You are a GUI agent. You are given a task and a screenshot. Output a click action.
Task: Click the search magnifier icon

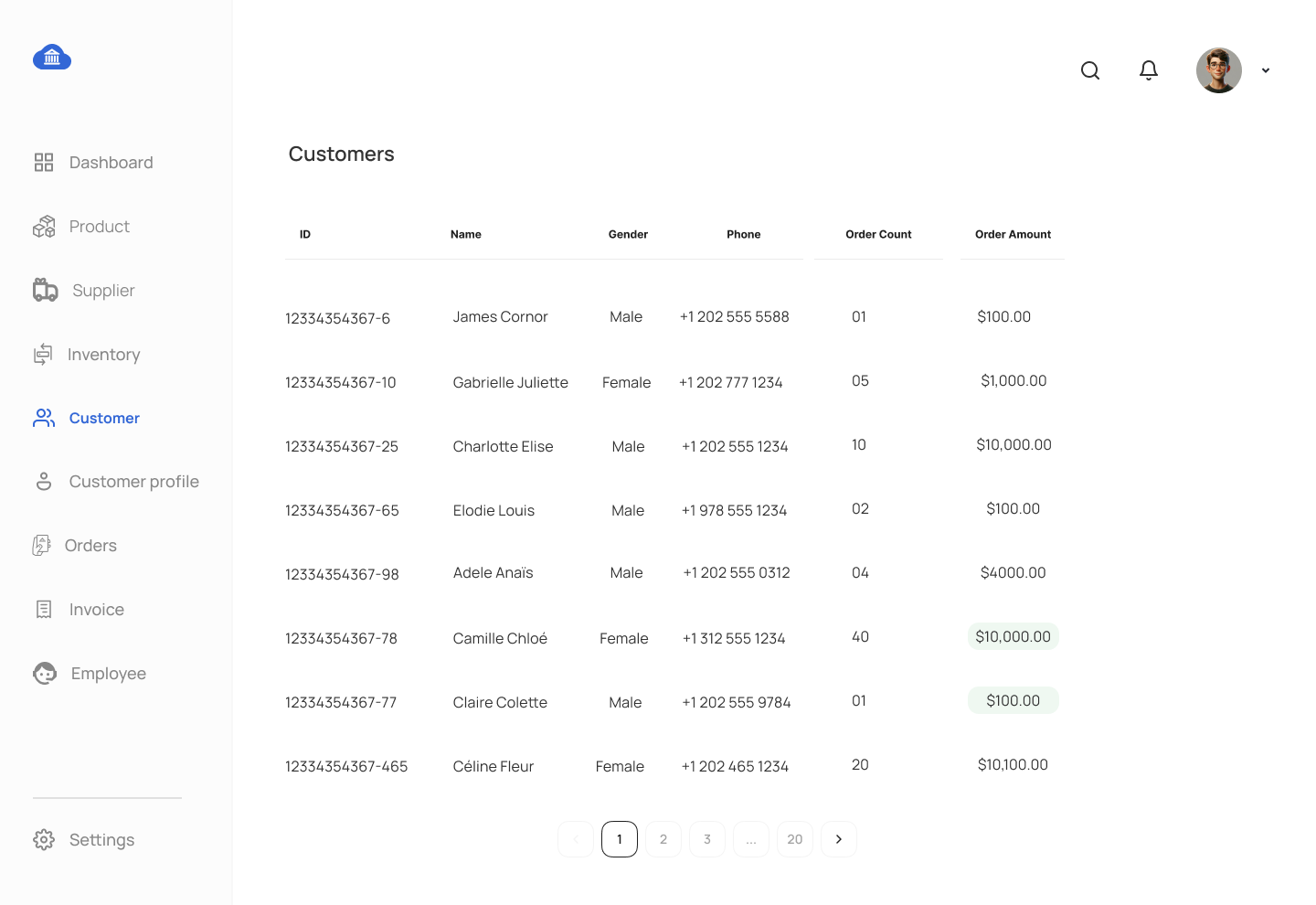pyautogui.click(x=1090, y=70)
